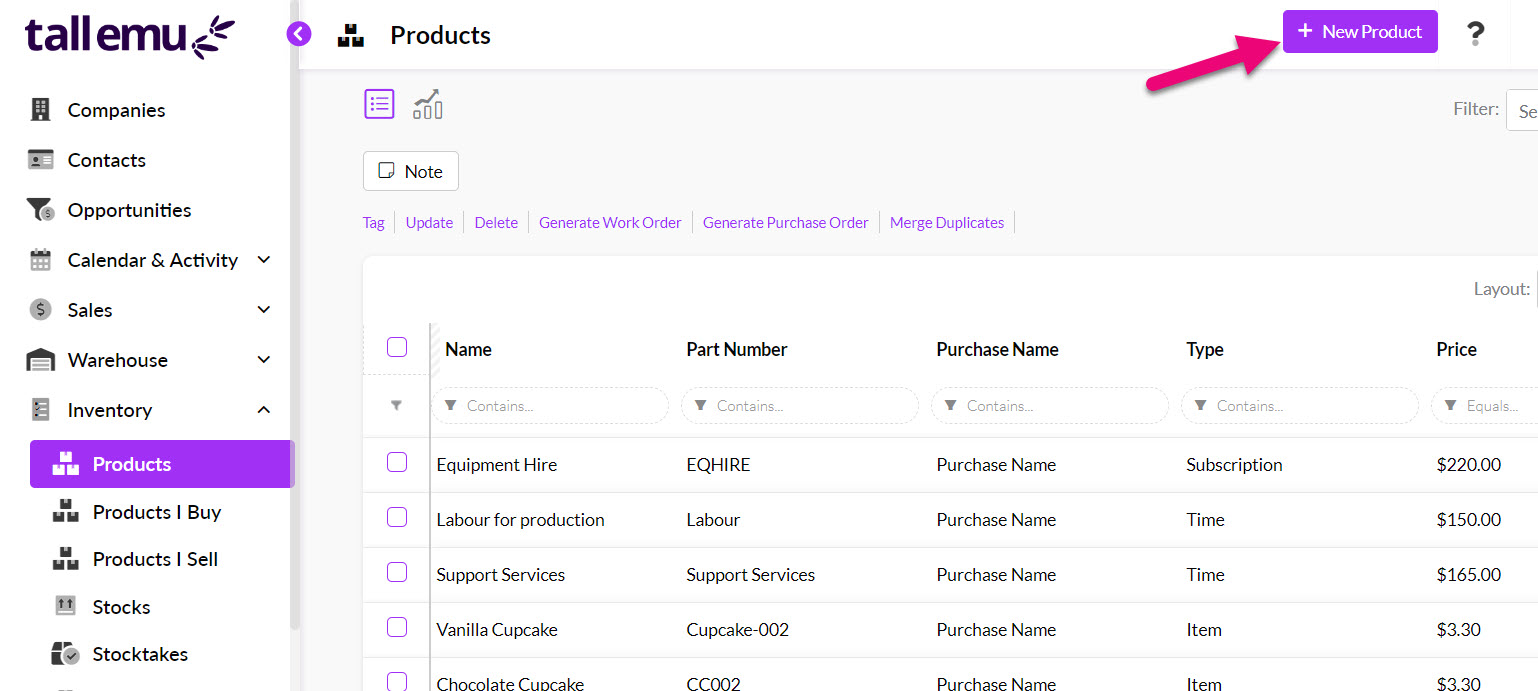The height and width of the screenshot is (691, 1538).
Task: Click the New Product button
Action: click(x=1360, y=31)
